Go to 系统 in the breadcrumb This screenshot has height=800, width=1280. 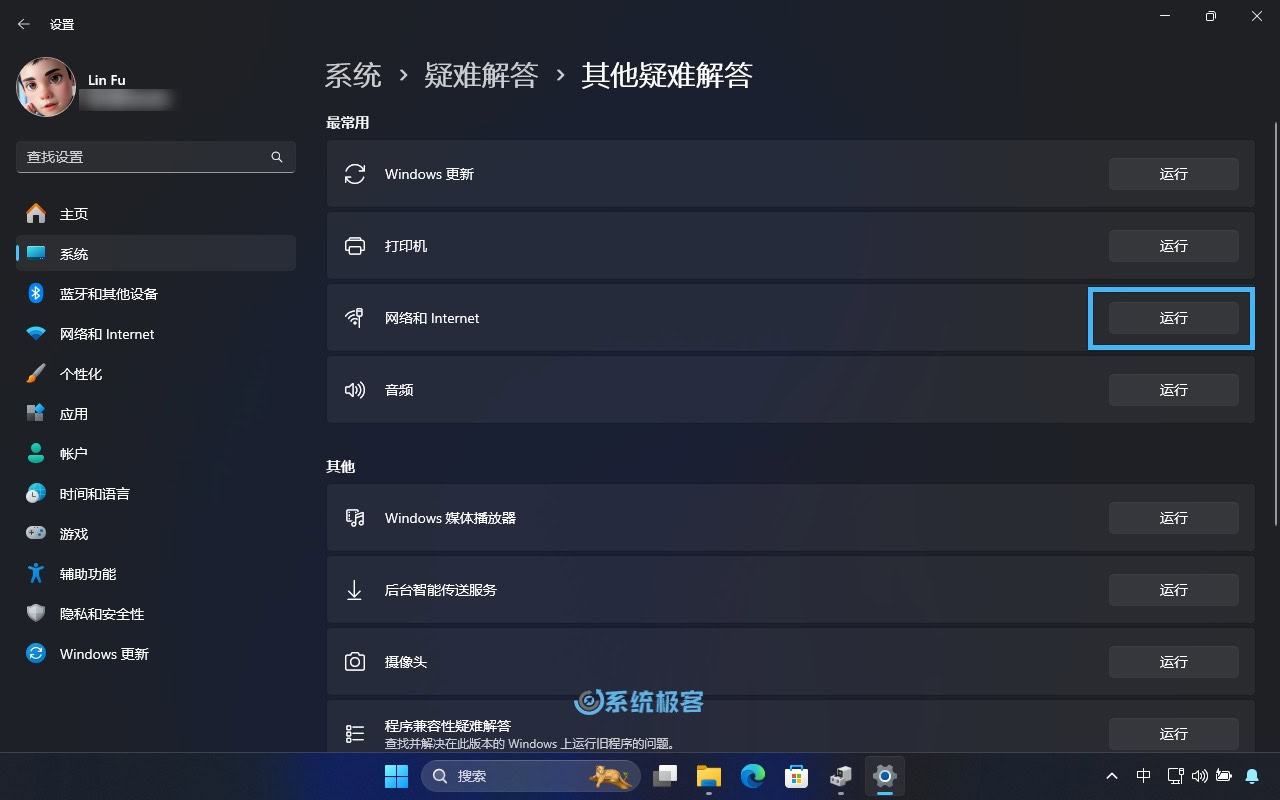(353, 75)
